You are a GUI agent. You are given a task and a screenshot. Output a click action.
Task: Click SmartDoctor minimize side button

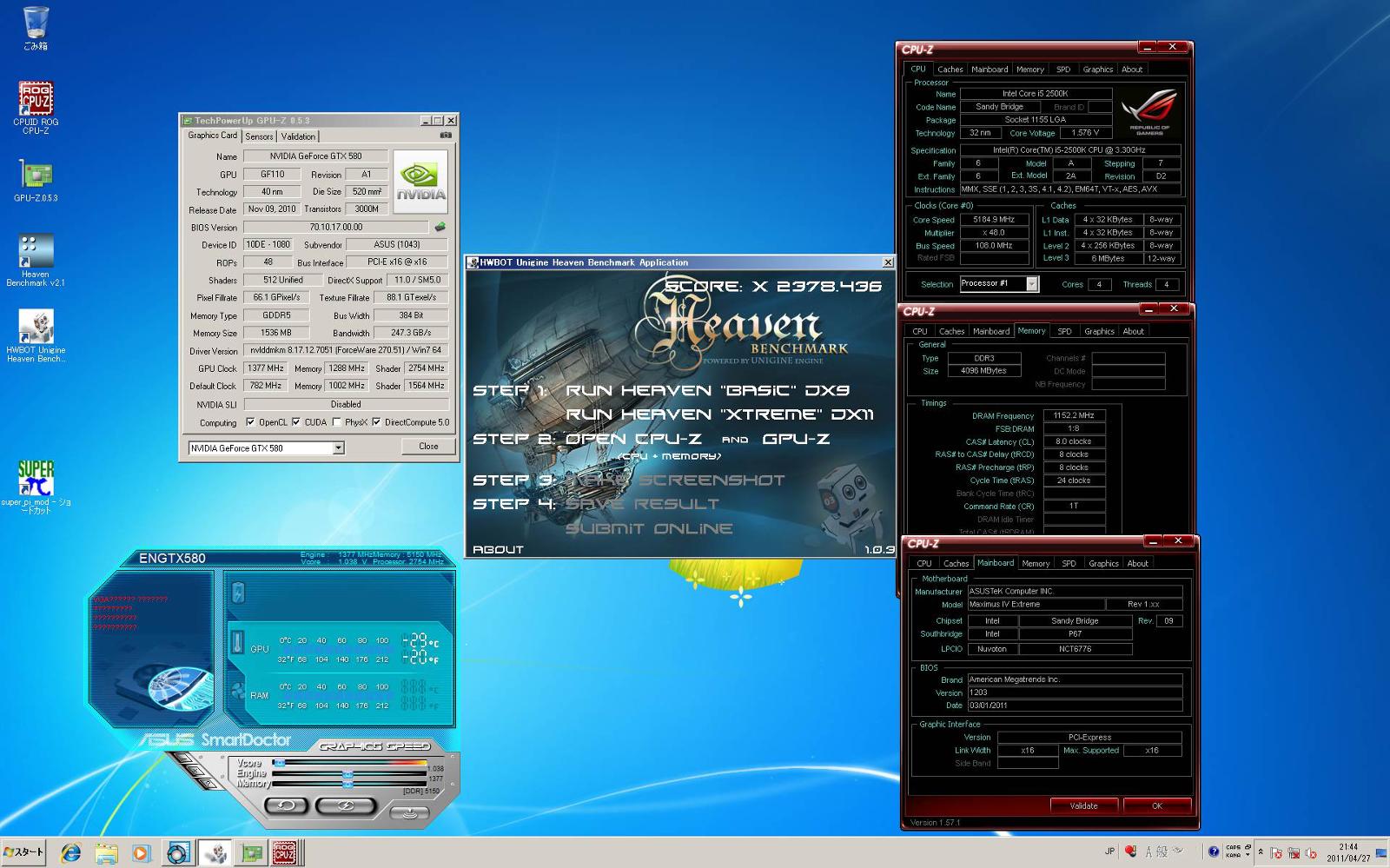click(185, 758)
